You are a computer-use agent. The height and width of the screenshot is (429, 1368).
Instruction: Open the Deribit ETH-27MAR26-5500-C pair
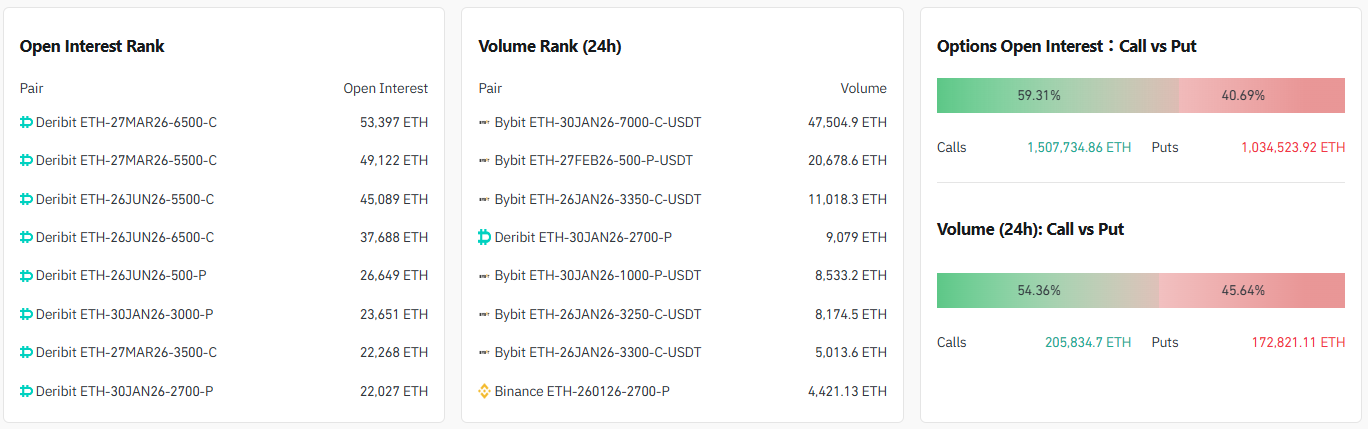click(x=126, y=160)
